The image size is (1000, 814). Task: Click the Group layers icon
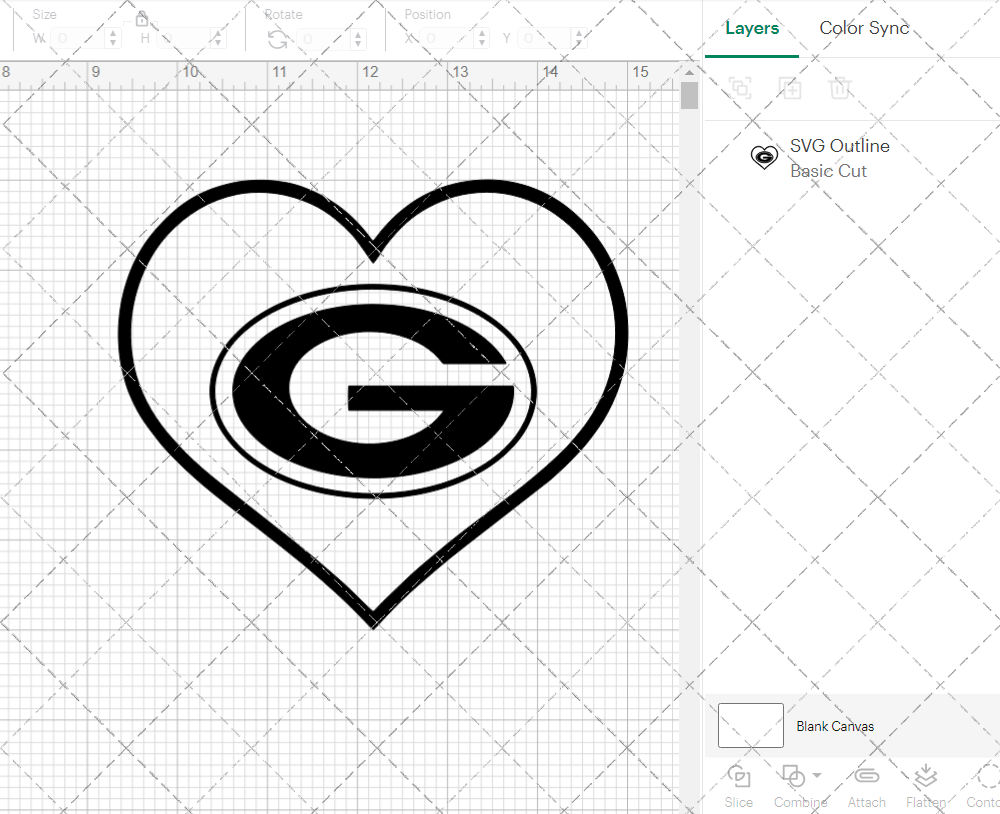pyautogui.click(x=740, y=87)
